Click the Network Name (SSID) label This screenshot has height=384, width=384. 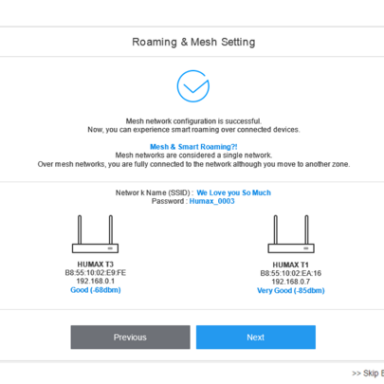pyautogui.click(x=154, y=193)
